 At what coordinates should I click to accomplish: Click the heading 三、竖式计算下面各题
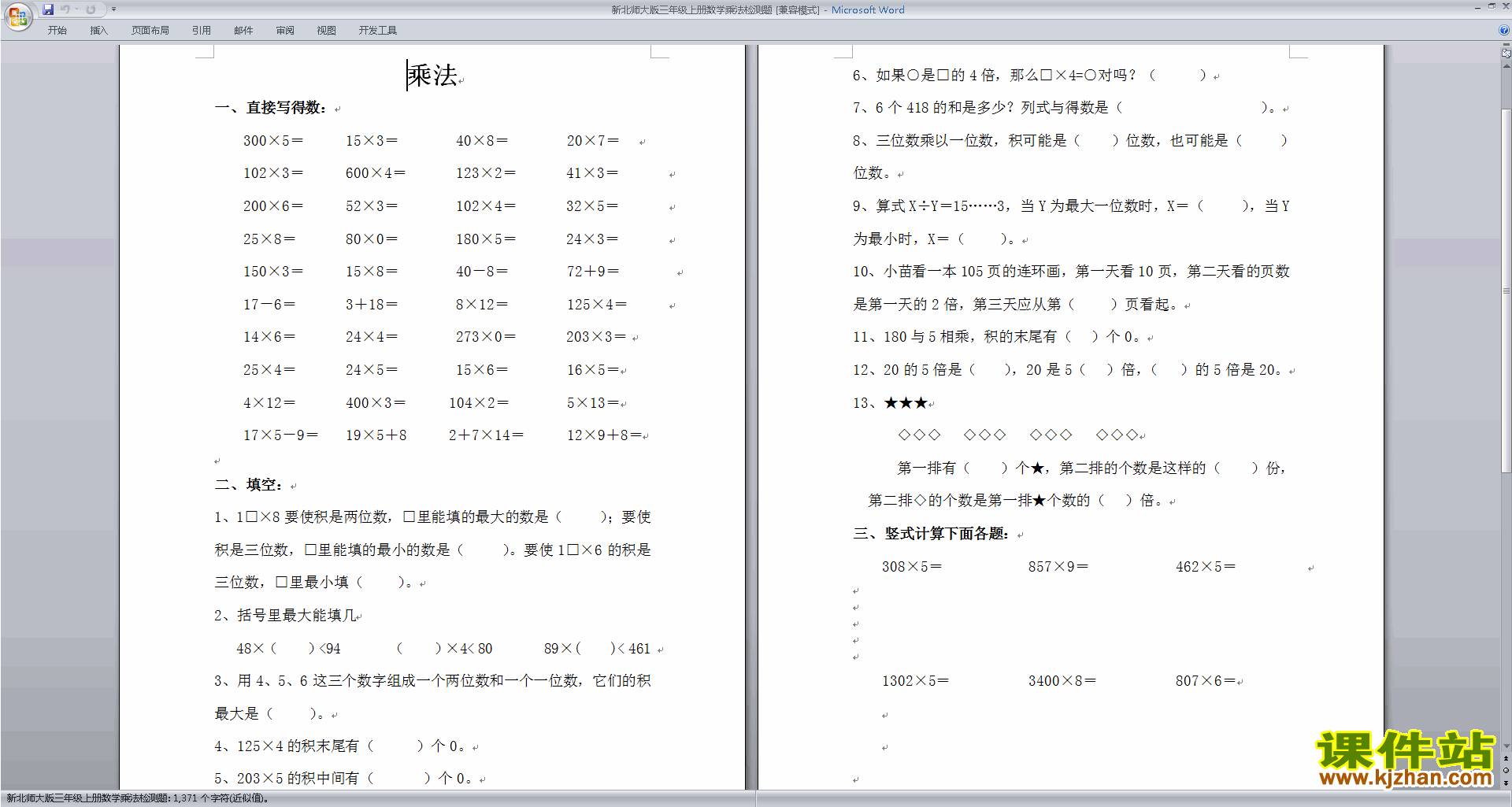click(931, 534)
